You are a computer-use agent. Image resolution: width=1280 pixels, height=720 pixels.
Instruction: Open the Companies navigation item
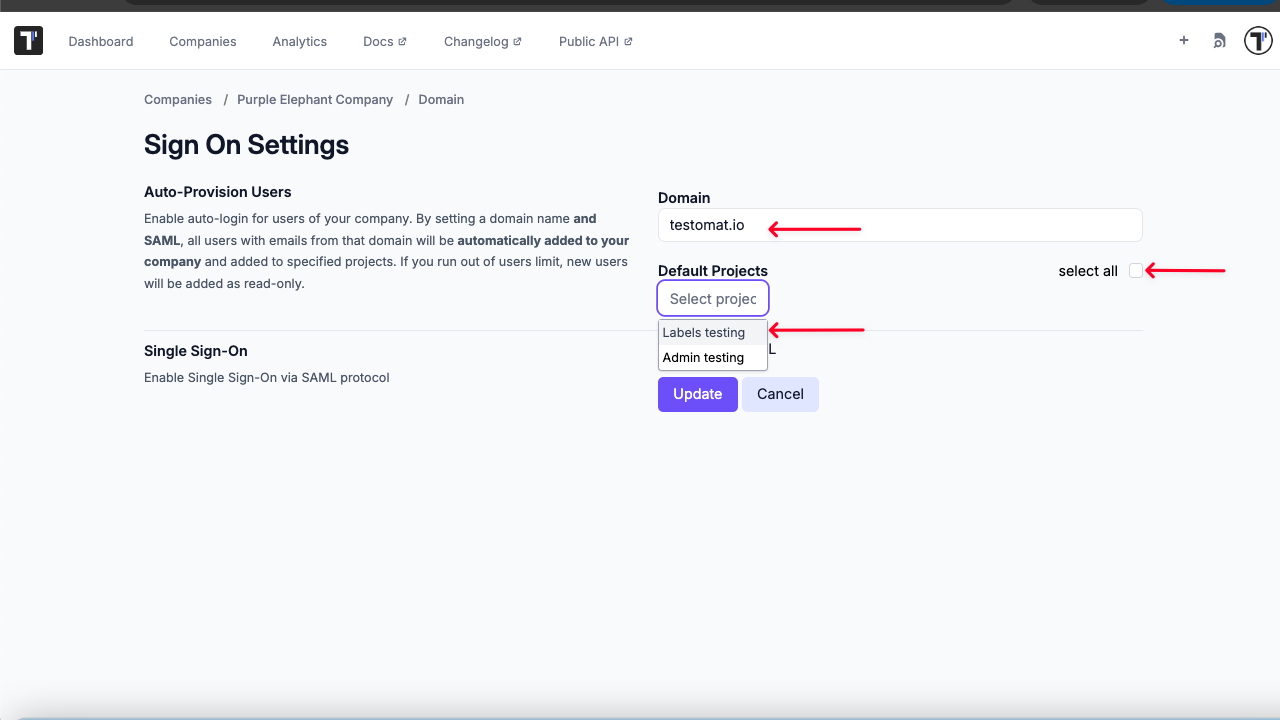tap(202, 41)
